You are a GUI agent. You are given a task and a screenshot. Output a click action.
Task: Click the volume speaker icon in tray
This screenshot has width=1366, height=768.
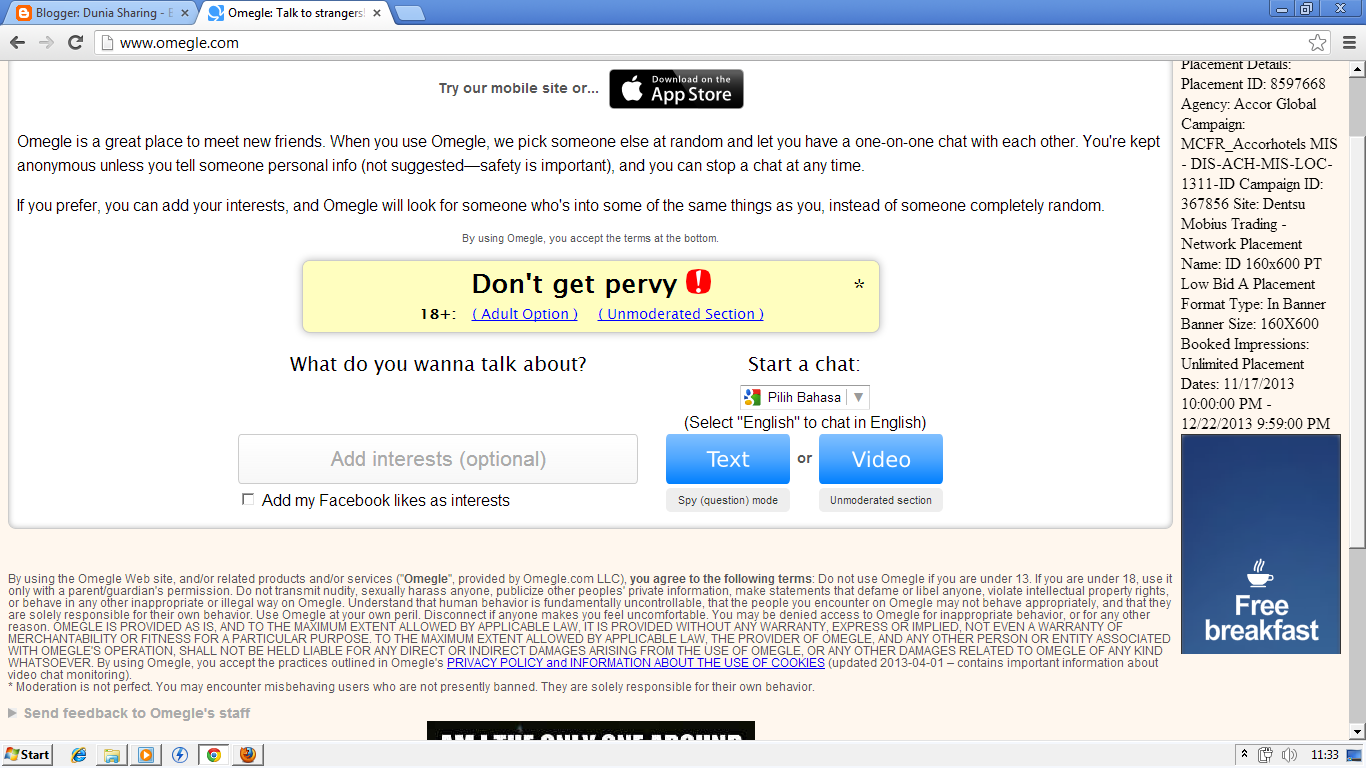click(1289, 755)
